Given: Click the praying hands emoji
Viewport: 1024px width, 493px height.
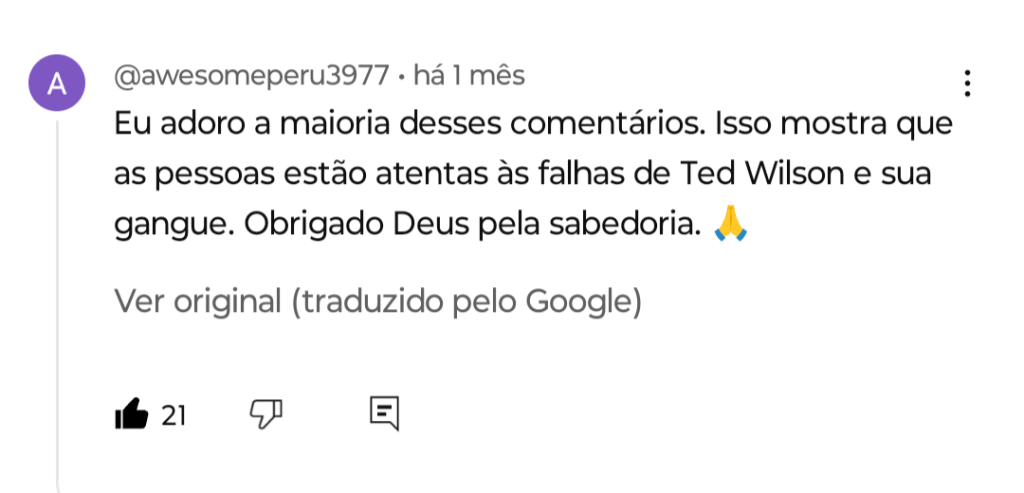Looking at the screenshot, I should pos(731,226).
